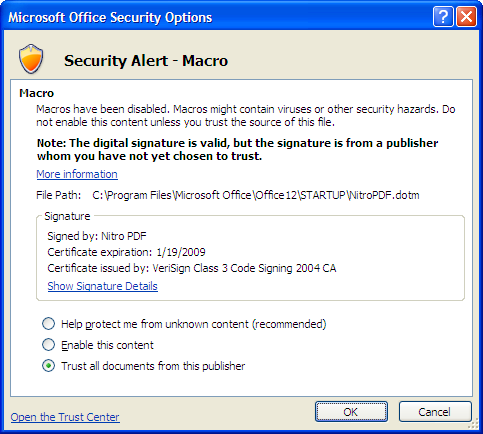Click the Macros have been disabled message
This screenshot has height=434, width=483.
pos(246,115)
